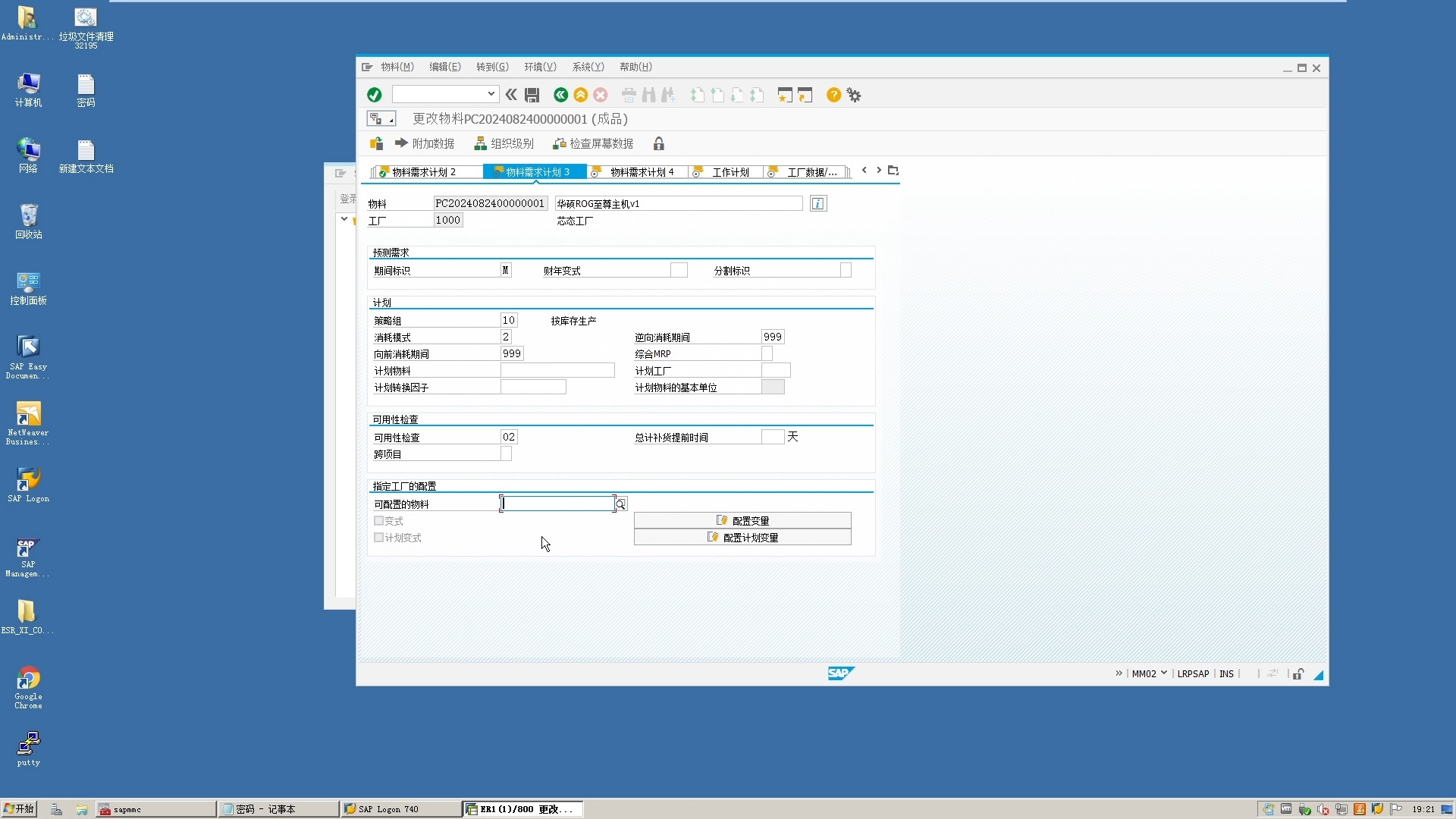Click the search icon next to 可配置的物料 field

point(621,504)
